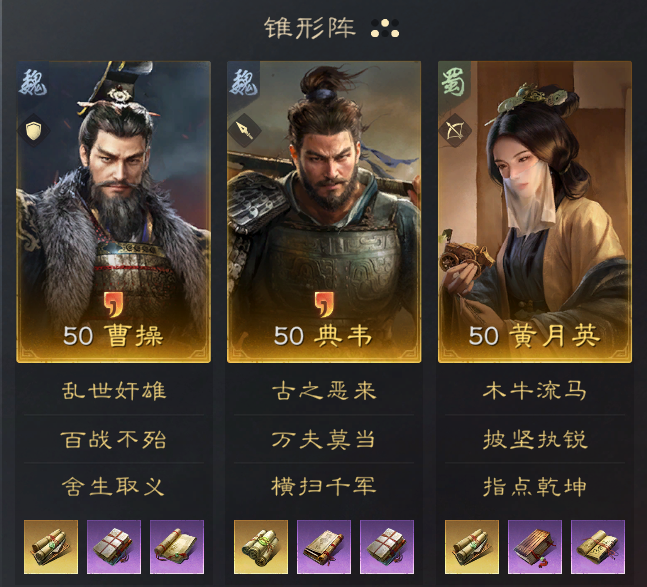Click the purple wooden book under 黄月英
647x587 pixels.
click(x=535, y=547)
